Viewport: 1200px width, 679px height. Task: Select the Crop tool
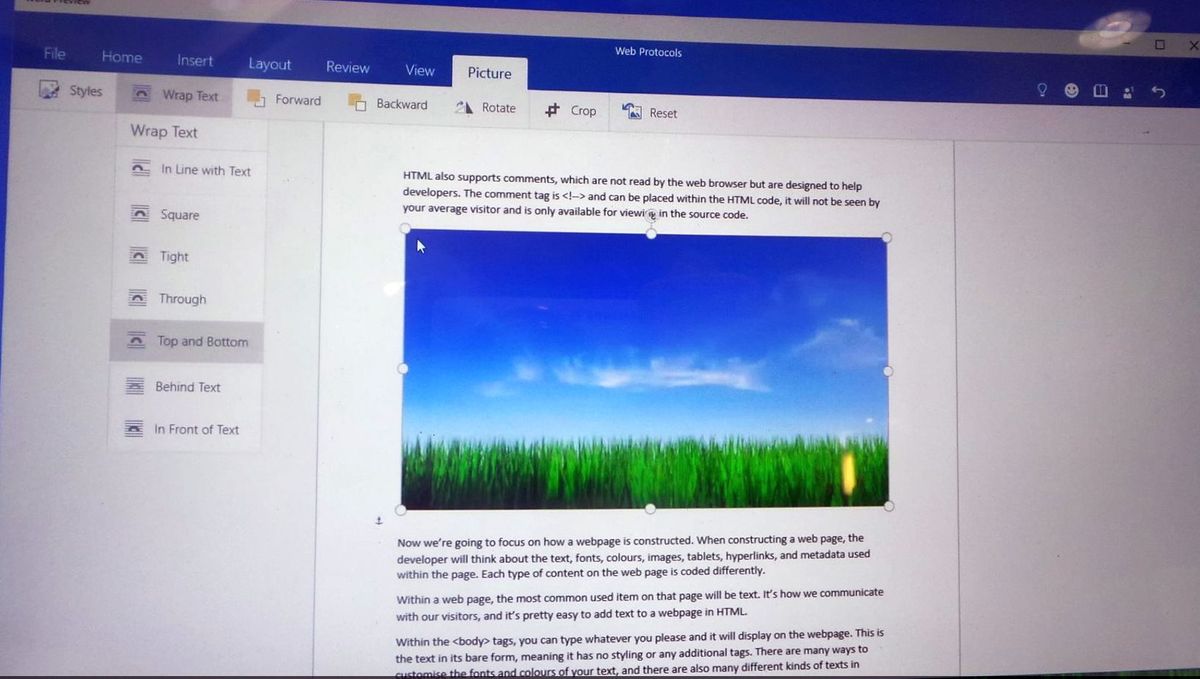coord(570,111)
